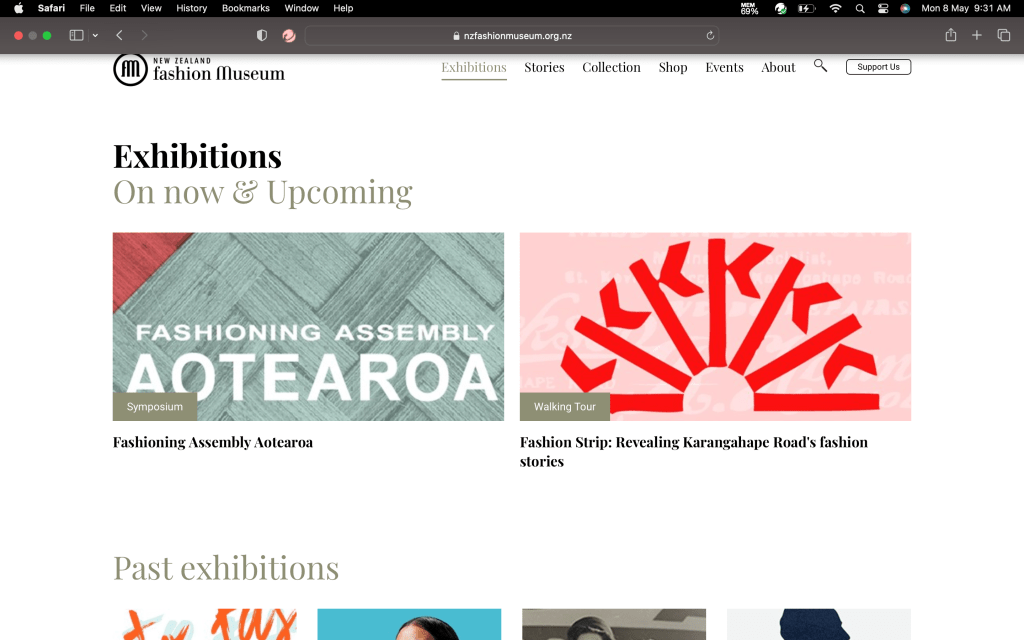Click the site search magnifier icon
Screen dimensions: 1024x640
coord(820,66)
